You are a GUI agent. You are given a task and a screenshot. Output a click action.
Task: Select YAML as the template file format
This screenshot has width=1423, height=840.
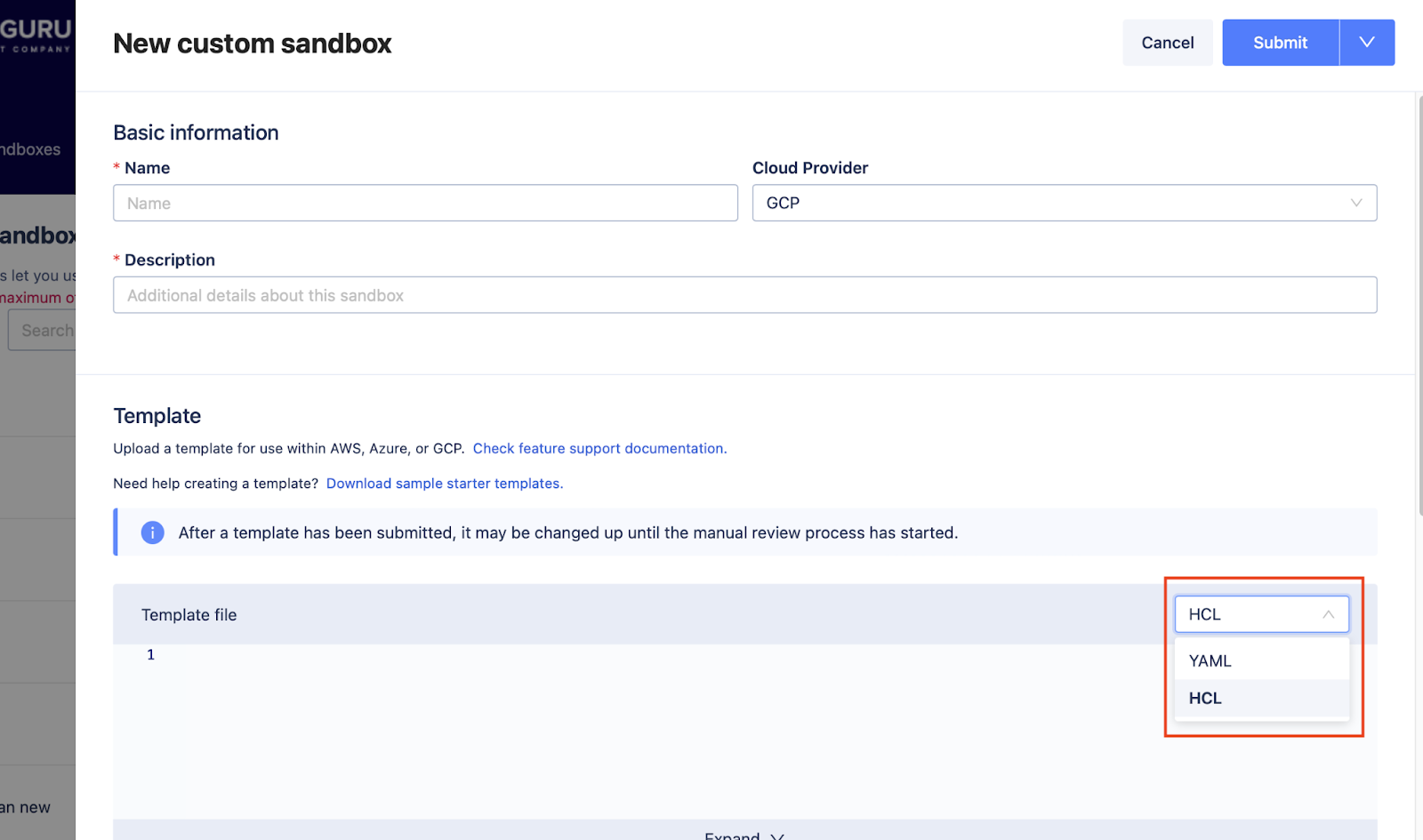(1210, 660)
